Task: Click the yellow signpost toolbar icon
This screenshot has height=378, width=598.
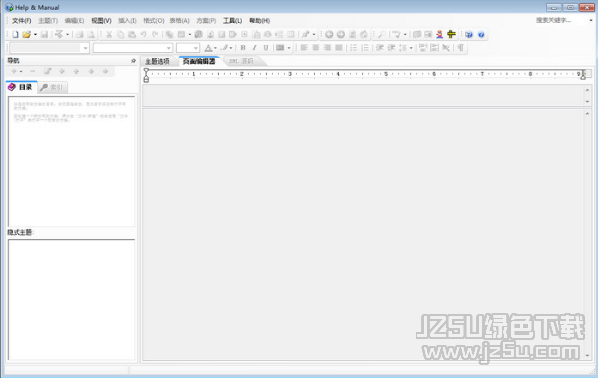Action: [452, 35]
